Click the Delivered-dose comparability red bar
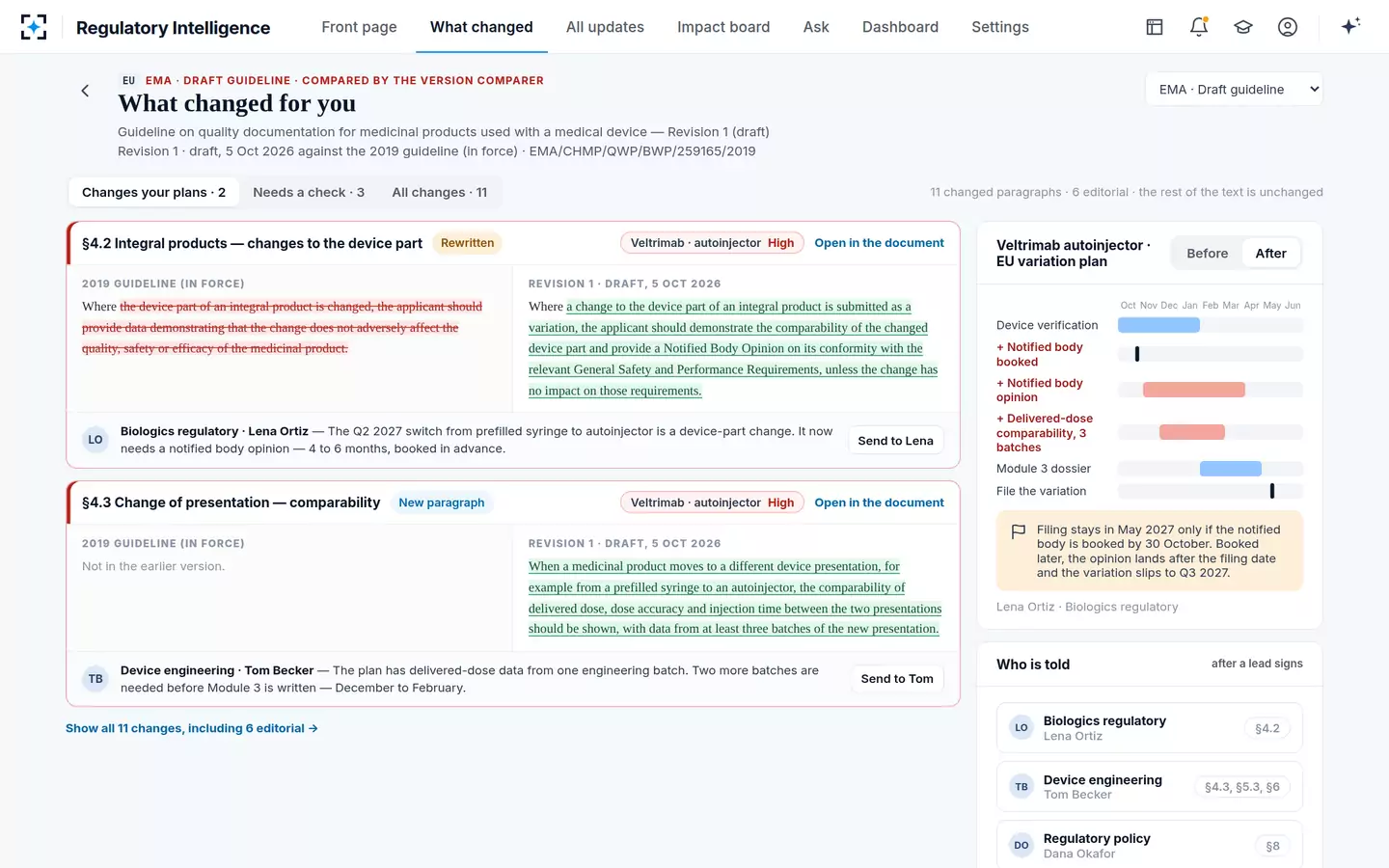This screenshot has width=1389, height=868. [1192, 432]
